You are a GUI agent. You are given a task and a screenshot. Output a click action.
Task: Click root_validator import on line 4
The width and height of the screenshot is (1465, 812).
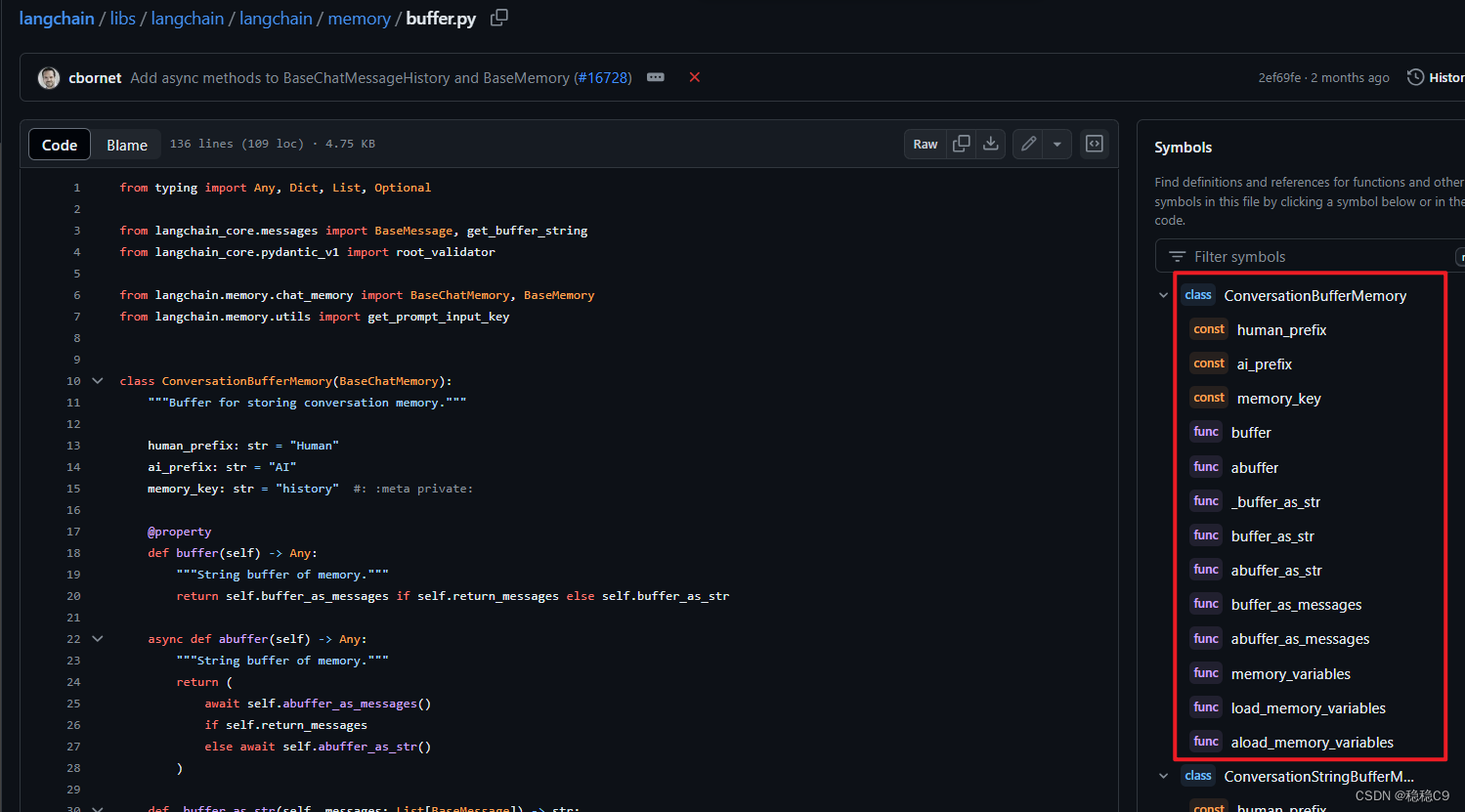point(446,252)
